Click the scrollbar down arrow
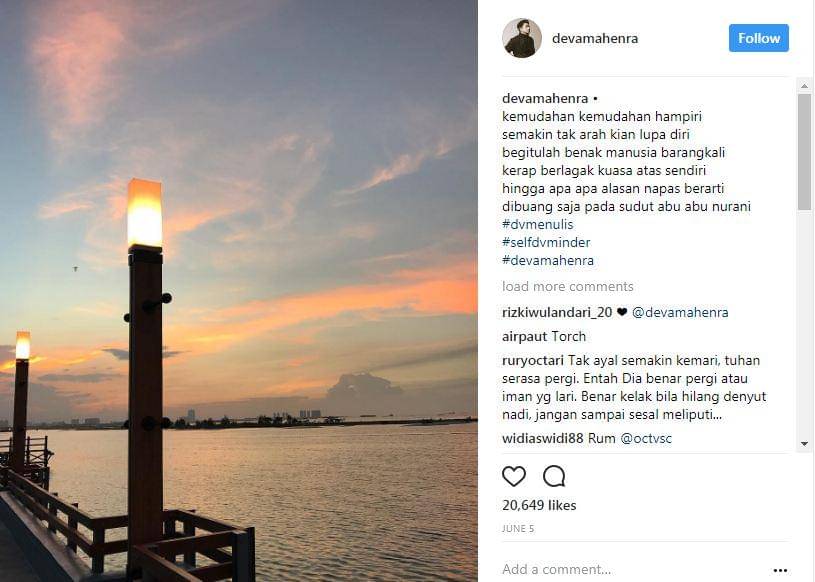815x582 pixels. click(804, 444)
